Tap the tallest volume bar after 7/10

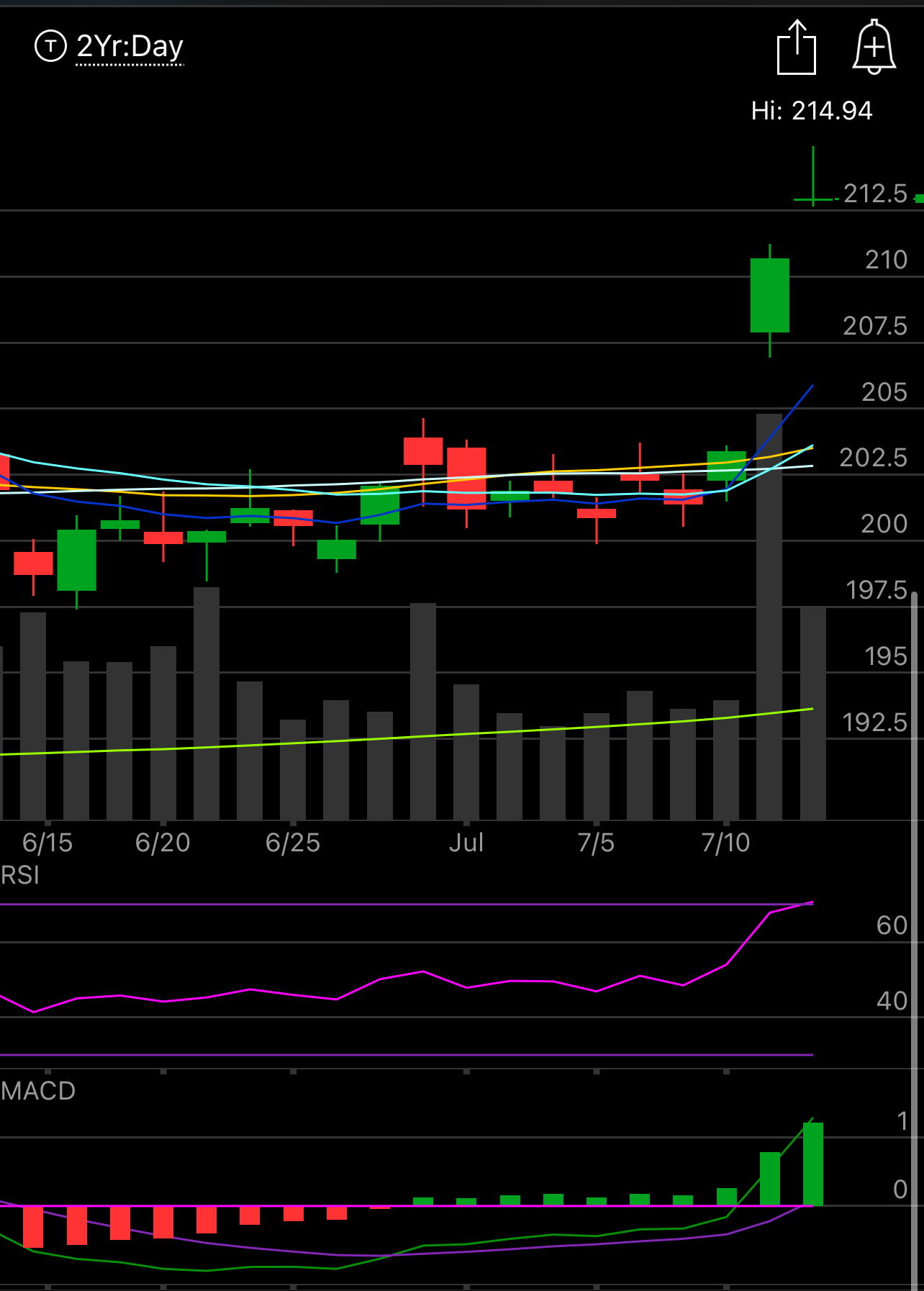coord(769,617)
